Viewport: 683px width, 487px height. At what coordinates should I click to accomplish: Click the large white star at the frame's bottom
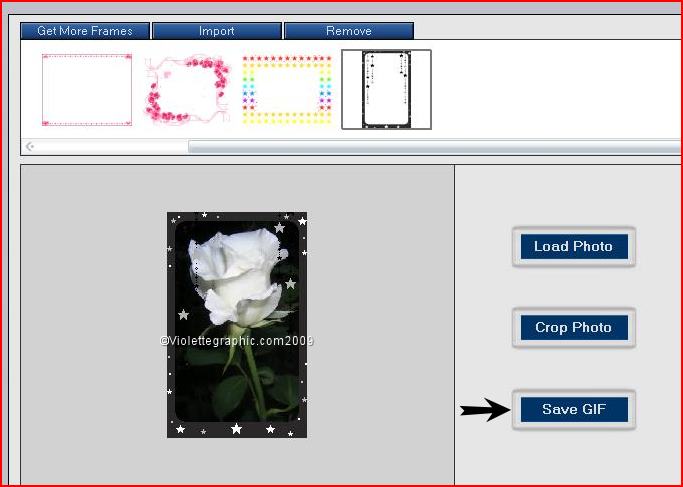pyautogui.click(x=236, y=429)
